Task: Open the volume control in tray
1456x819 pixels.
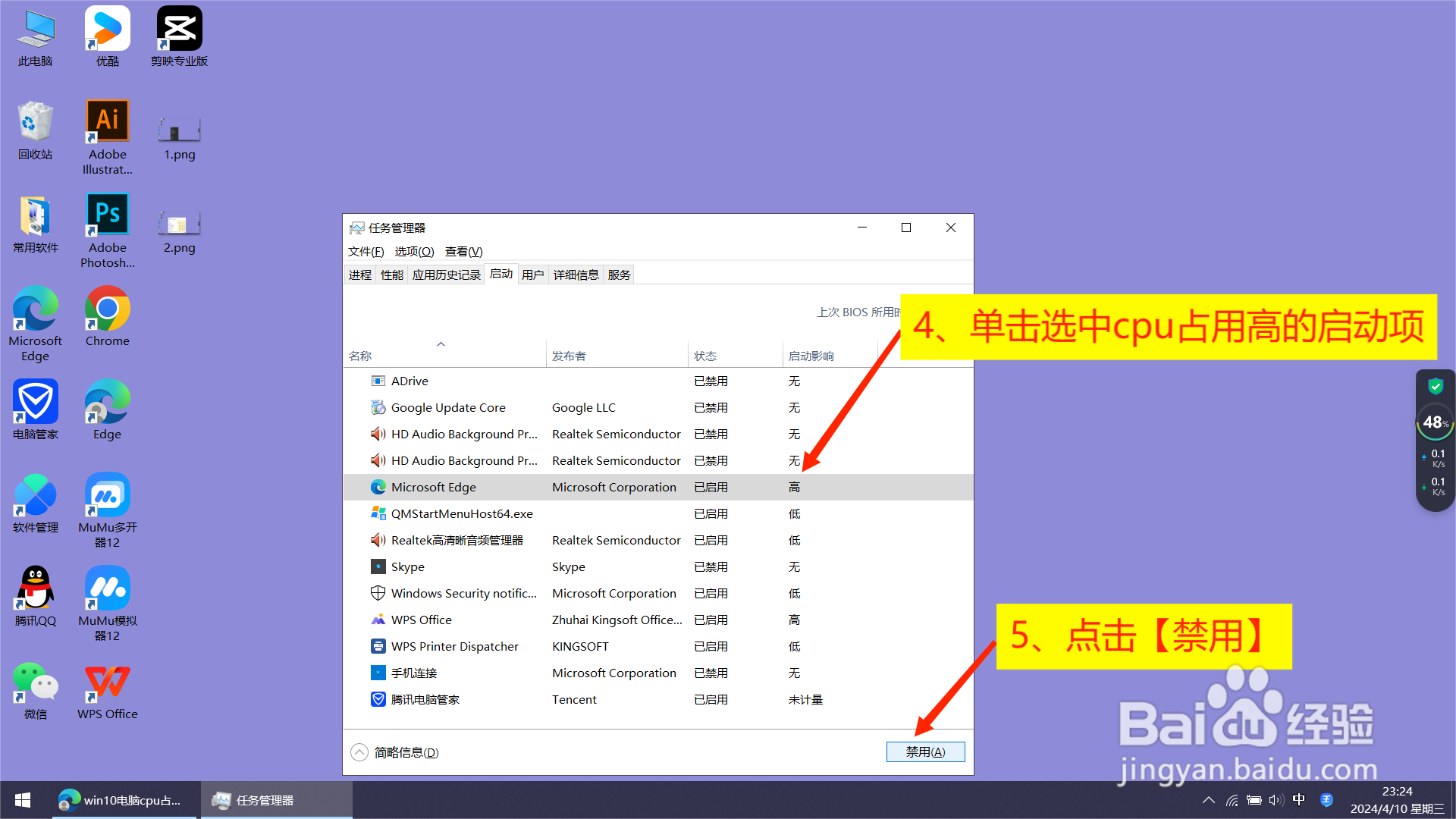Action: 1276,800
